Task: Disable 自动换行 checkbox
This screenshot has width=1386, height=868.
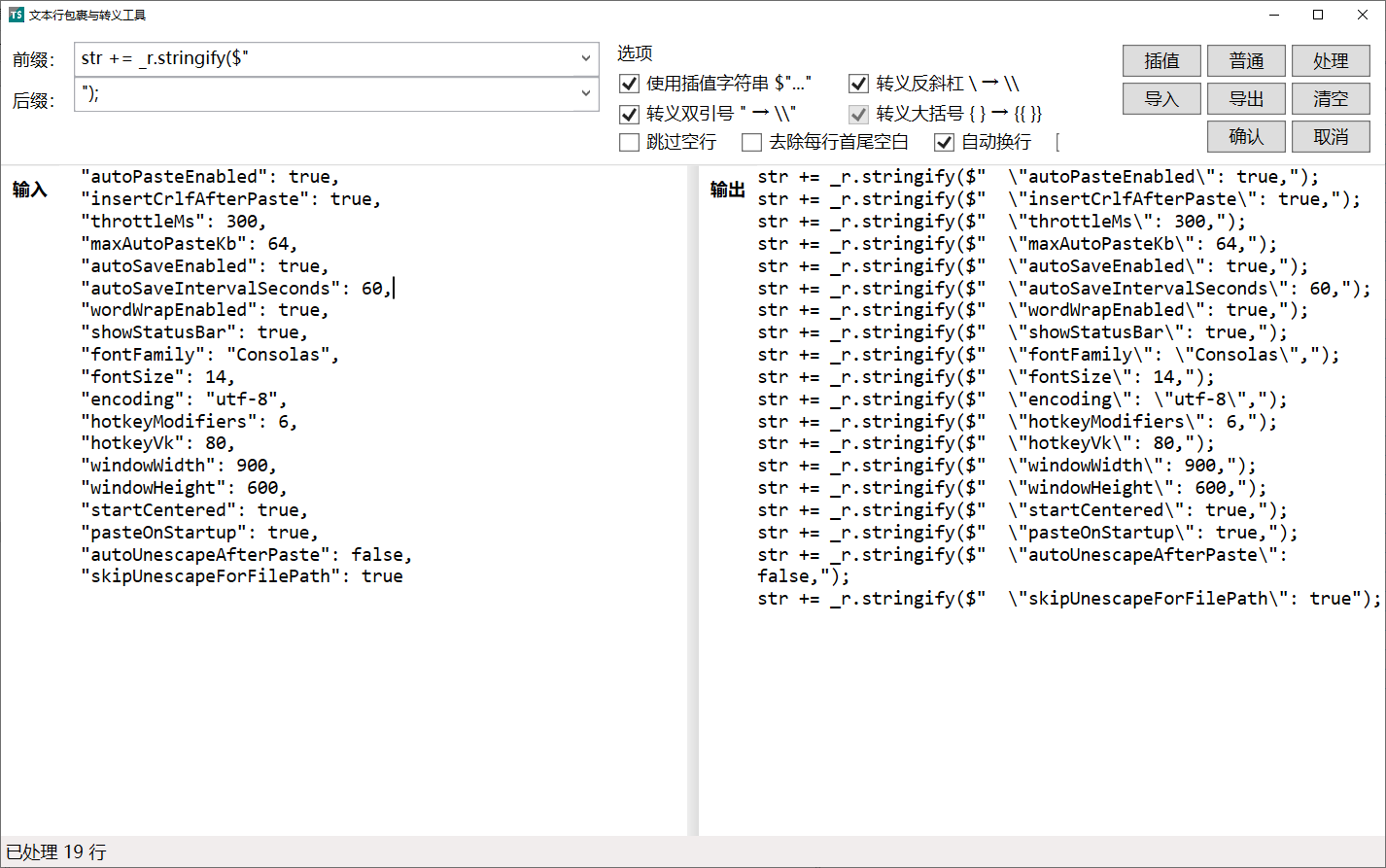Action: (x=944, y=143)
